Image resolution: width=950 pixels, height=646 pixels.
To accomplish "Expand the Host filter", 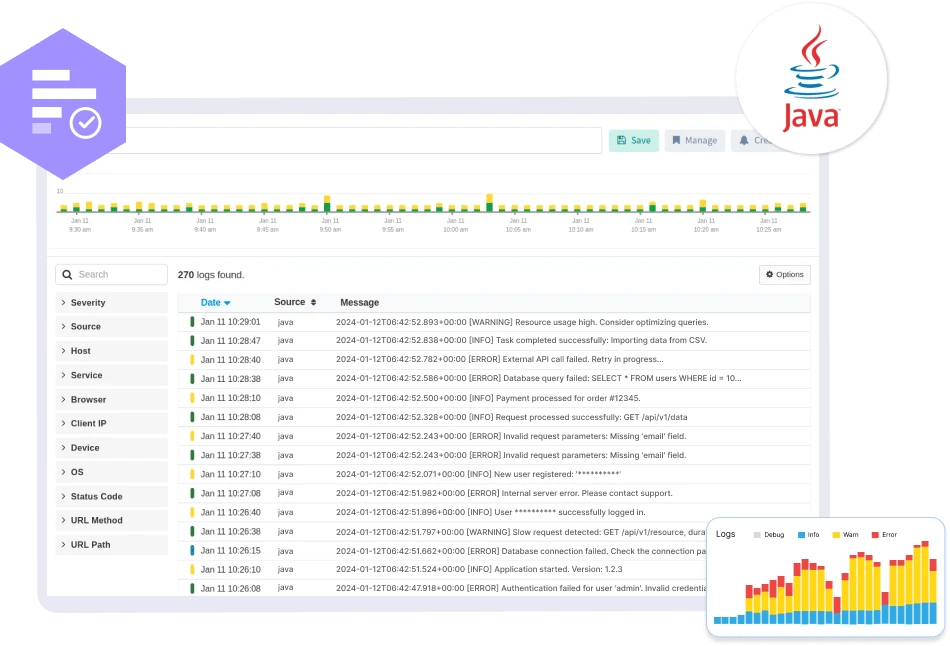I will 111,351.
